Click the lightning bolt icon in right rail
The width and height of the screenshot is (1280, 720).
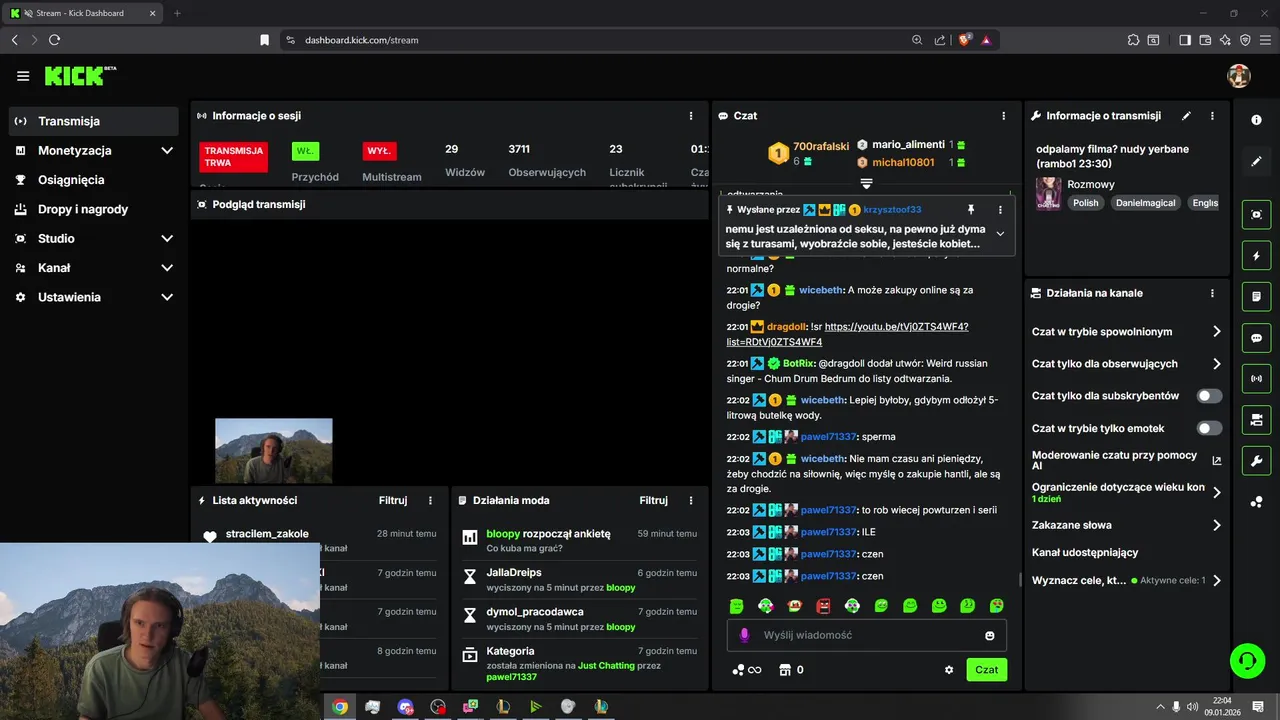(1257, 256)
